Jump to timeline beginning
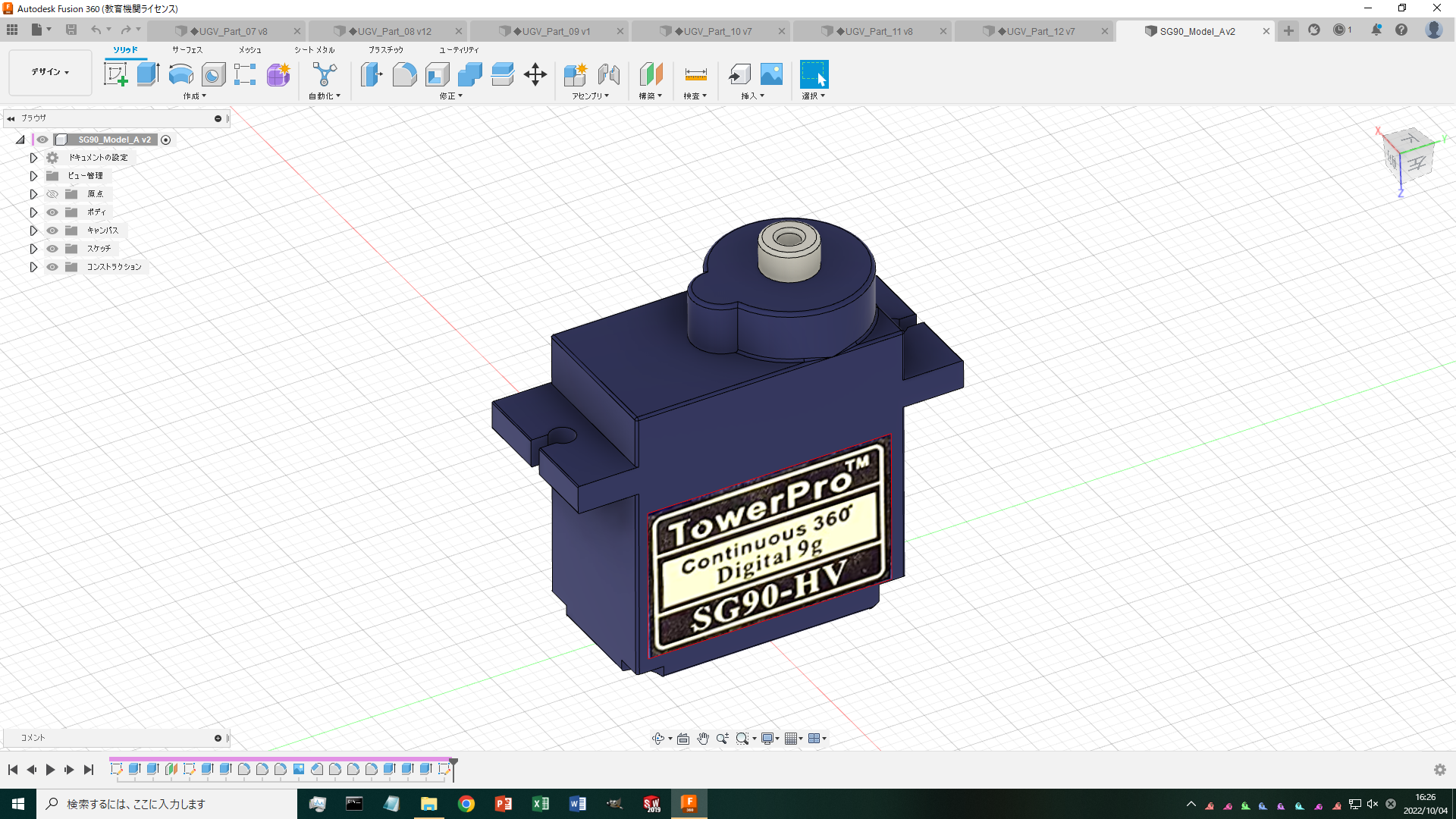 coord(13,770)
